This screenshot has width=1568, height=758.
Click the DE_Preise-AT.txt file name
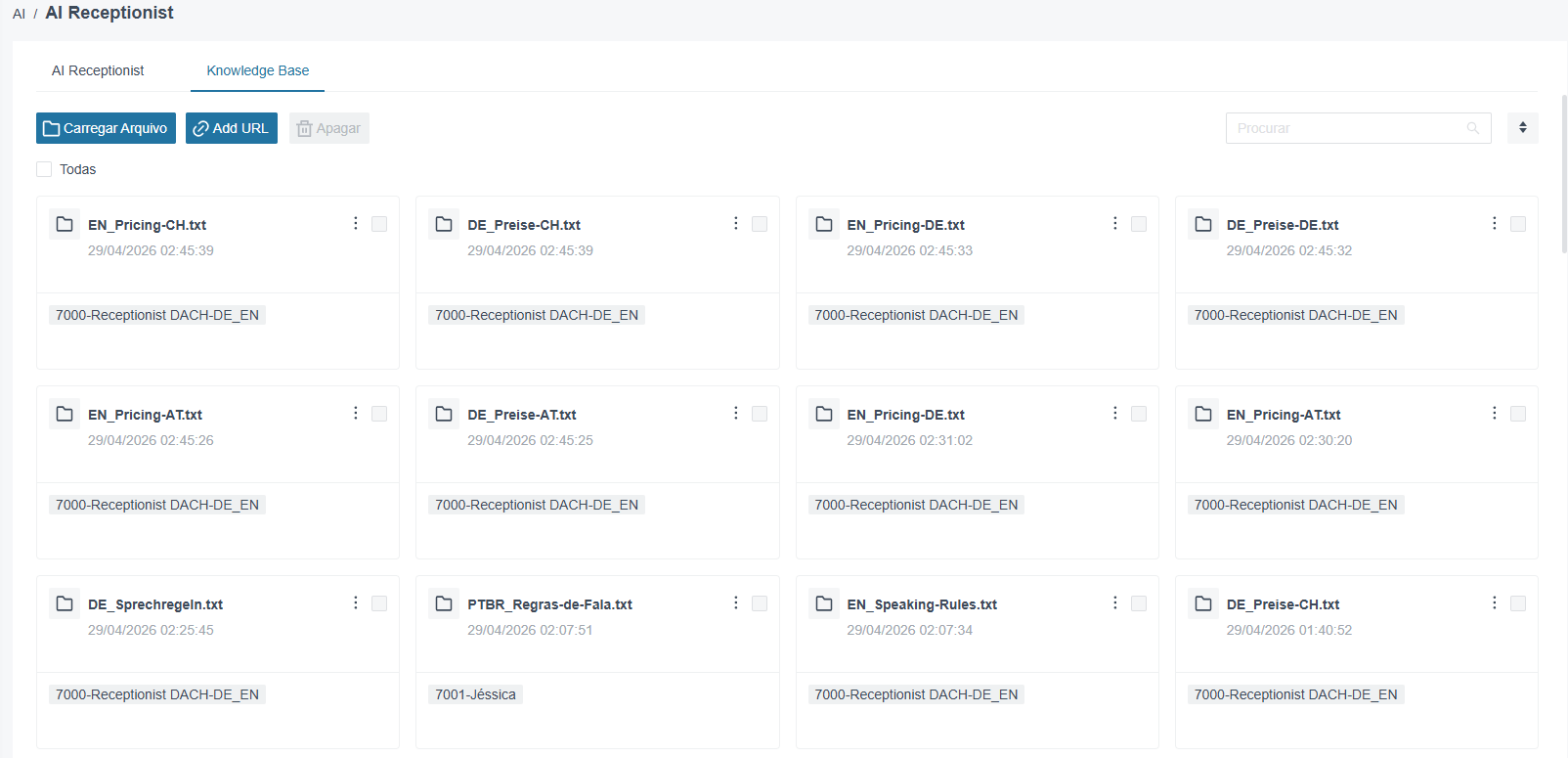pyautogui.click(x=522, y=415)
